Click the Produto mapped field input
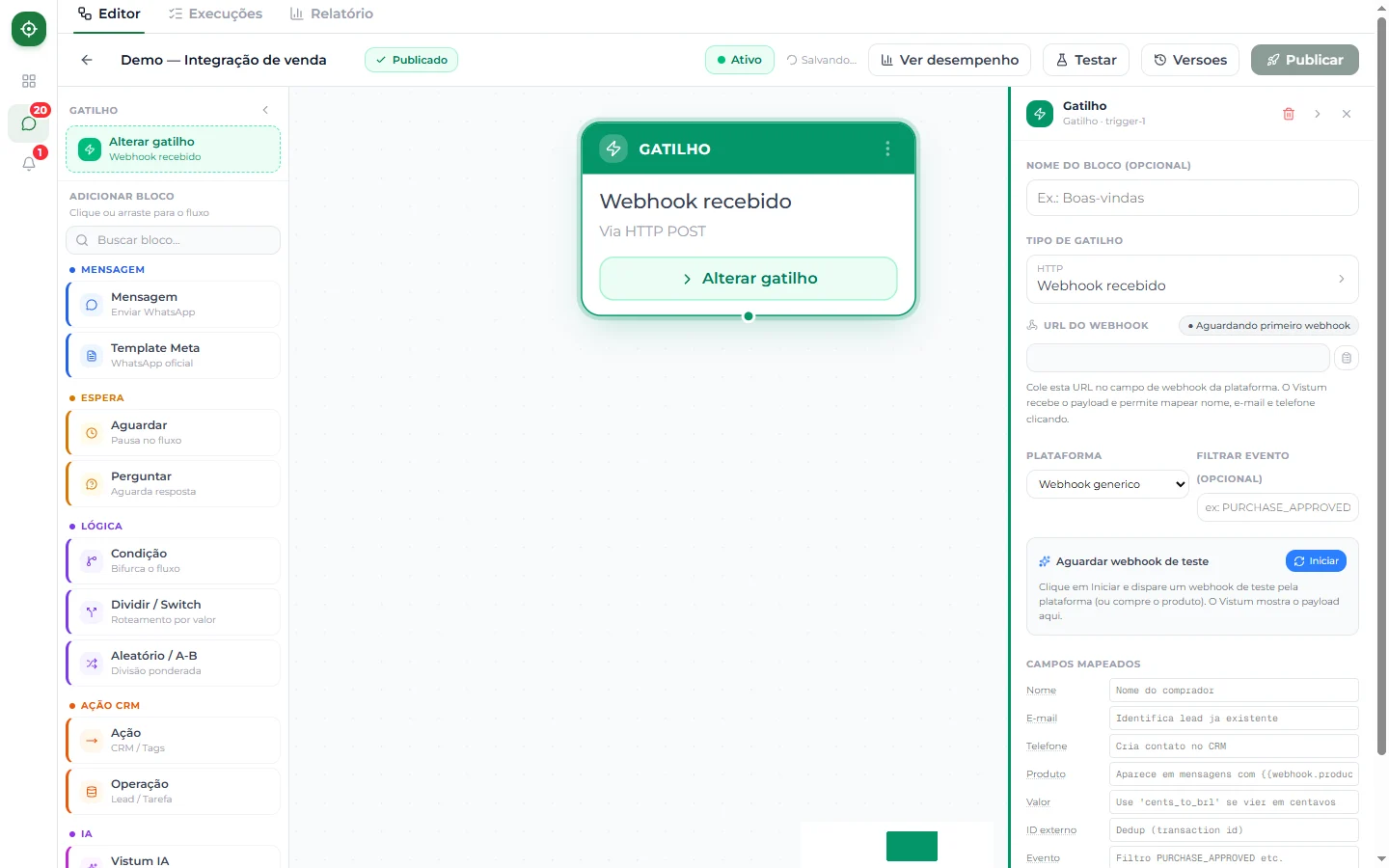Image resolution: width=1389 pixels, height=868 pixels. click(1234, 774)
